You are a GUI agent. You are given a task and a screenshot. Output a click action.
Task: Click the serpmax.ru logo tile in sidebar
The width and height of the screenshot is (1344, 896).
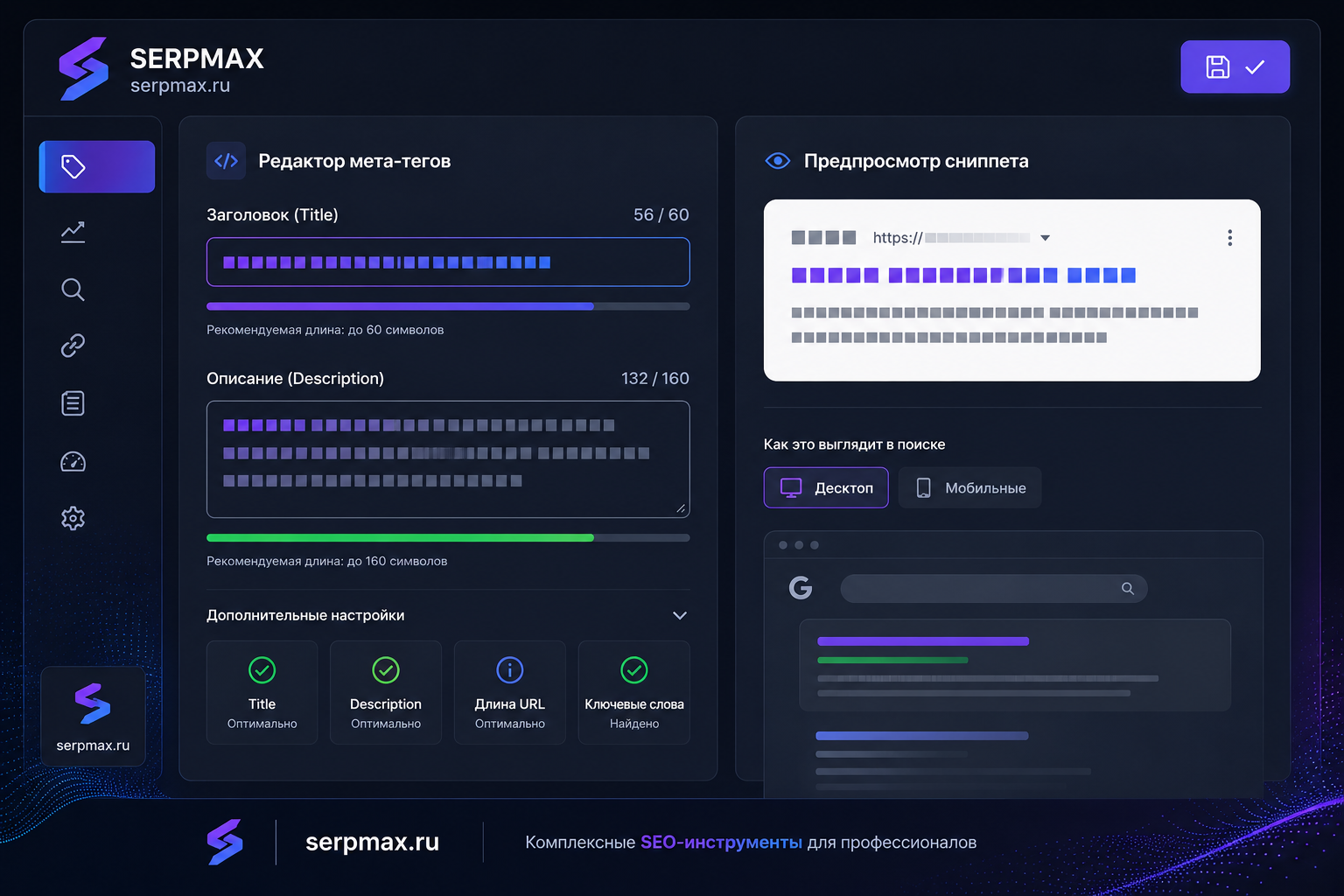pyautogui.click(x=93, y=717)
